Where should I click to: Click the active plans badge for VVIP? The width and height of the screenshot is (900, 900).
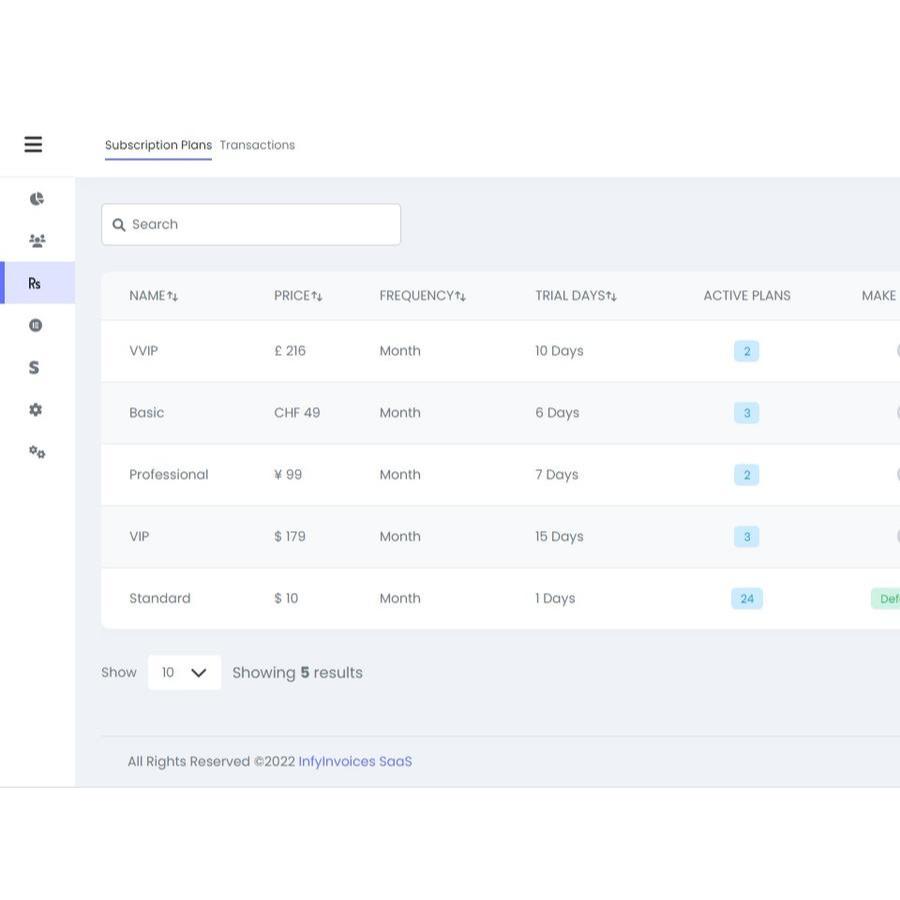click(x=746, y=351)
